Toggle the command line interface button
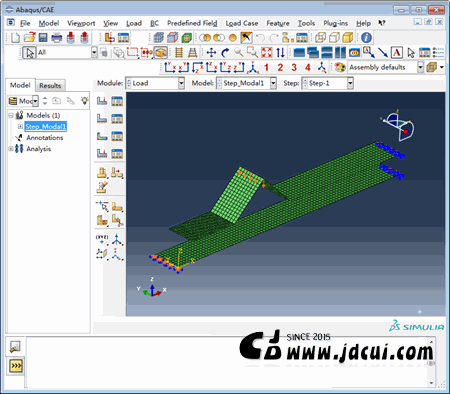 point(15,366)
